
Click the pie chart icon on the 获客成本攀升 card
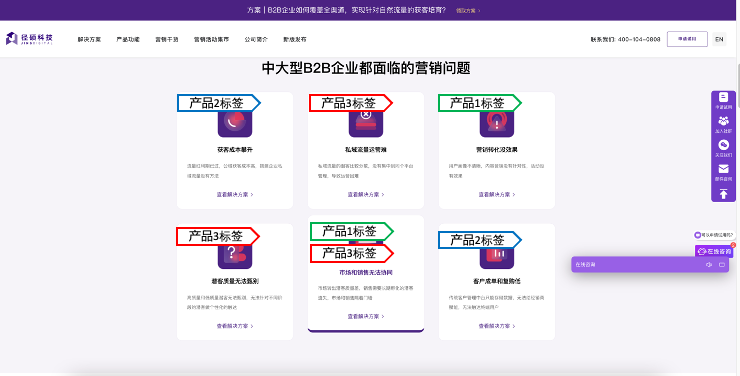pos(235,124)
